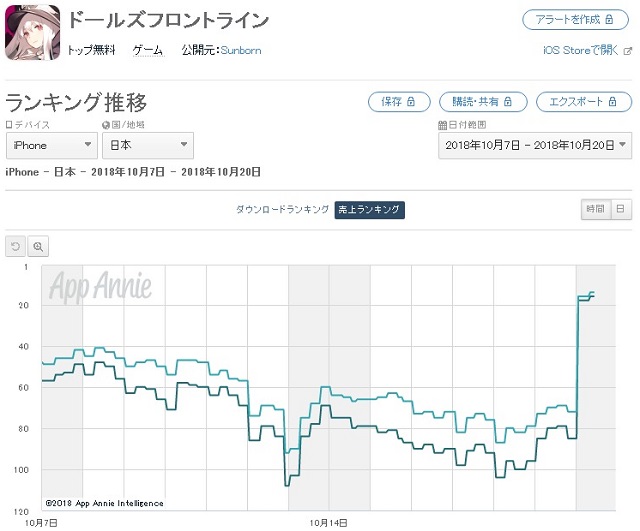Click the ゲーム category link

148,51
